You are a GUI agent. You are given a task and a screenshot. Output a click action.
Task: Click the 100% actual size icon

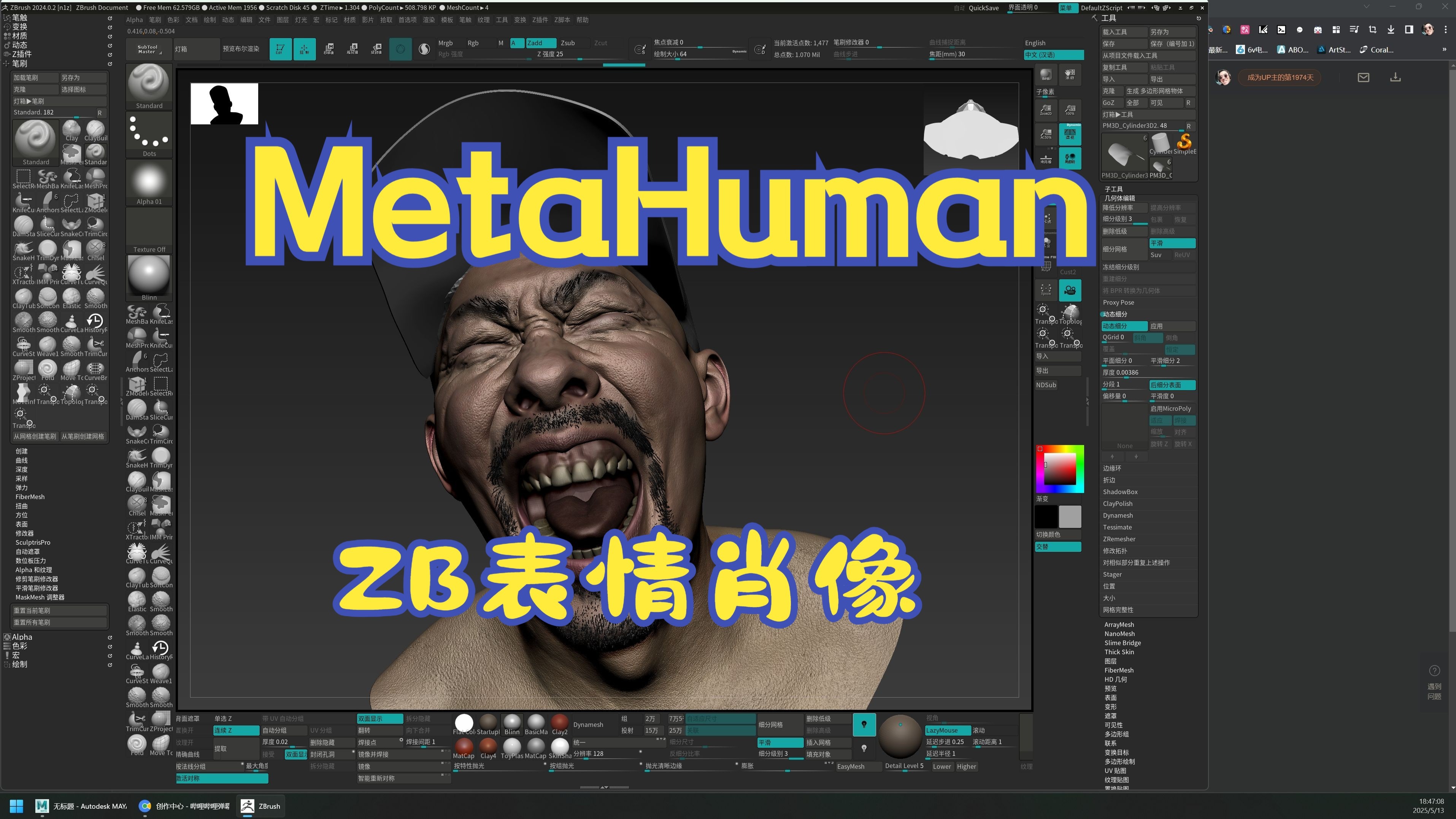[1070, 110]
